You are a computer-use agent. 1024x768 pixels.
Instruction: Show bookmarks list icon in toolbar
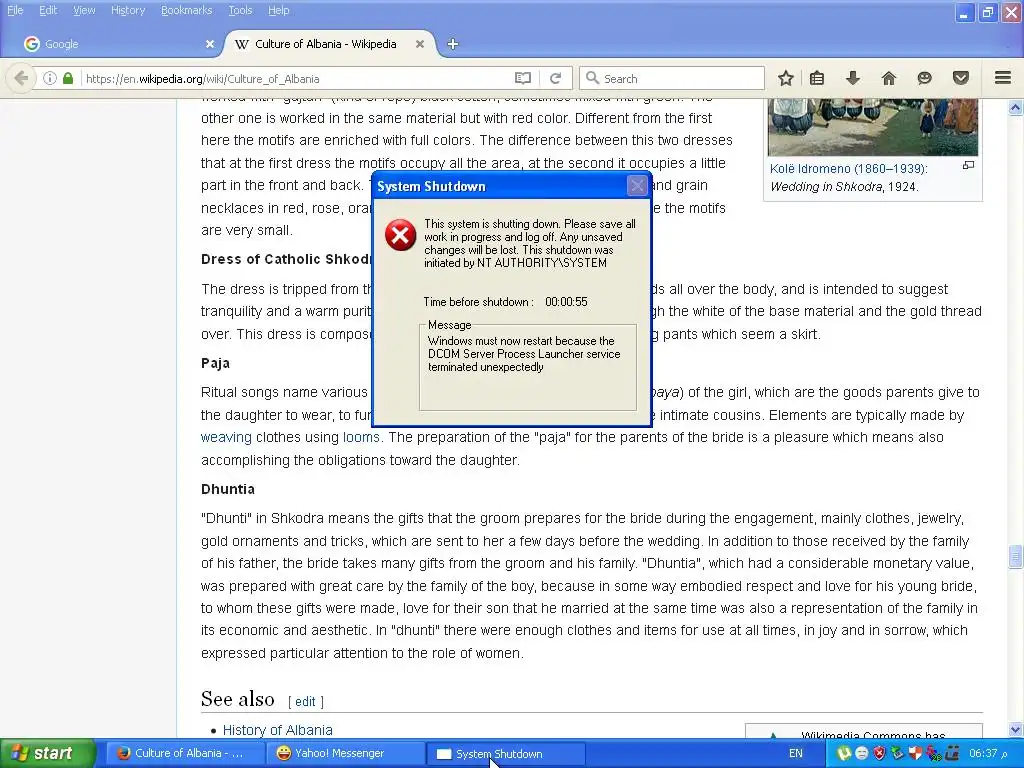point(817,78)
